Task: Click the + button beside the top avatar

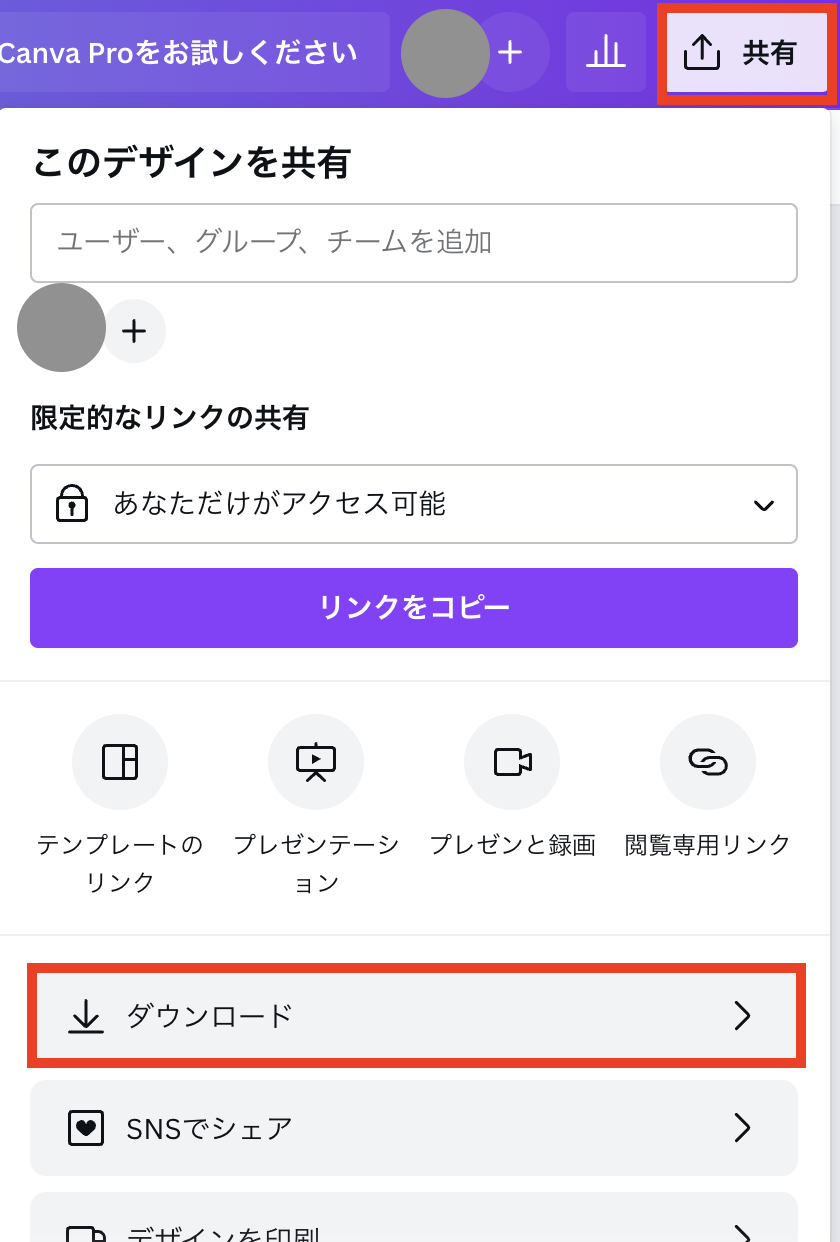Action: [x=510, y=54]
